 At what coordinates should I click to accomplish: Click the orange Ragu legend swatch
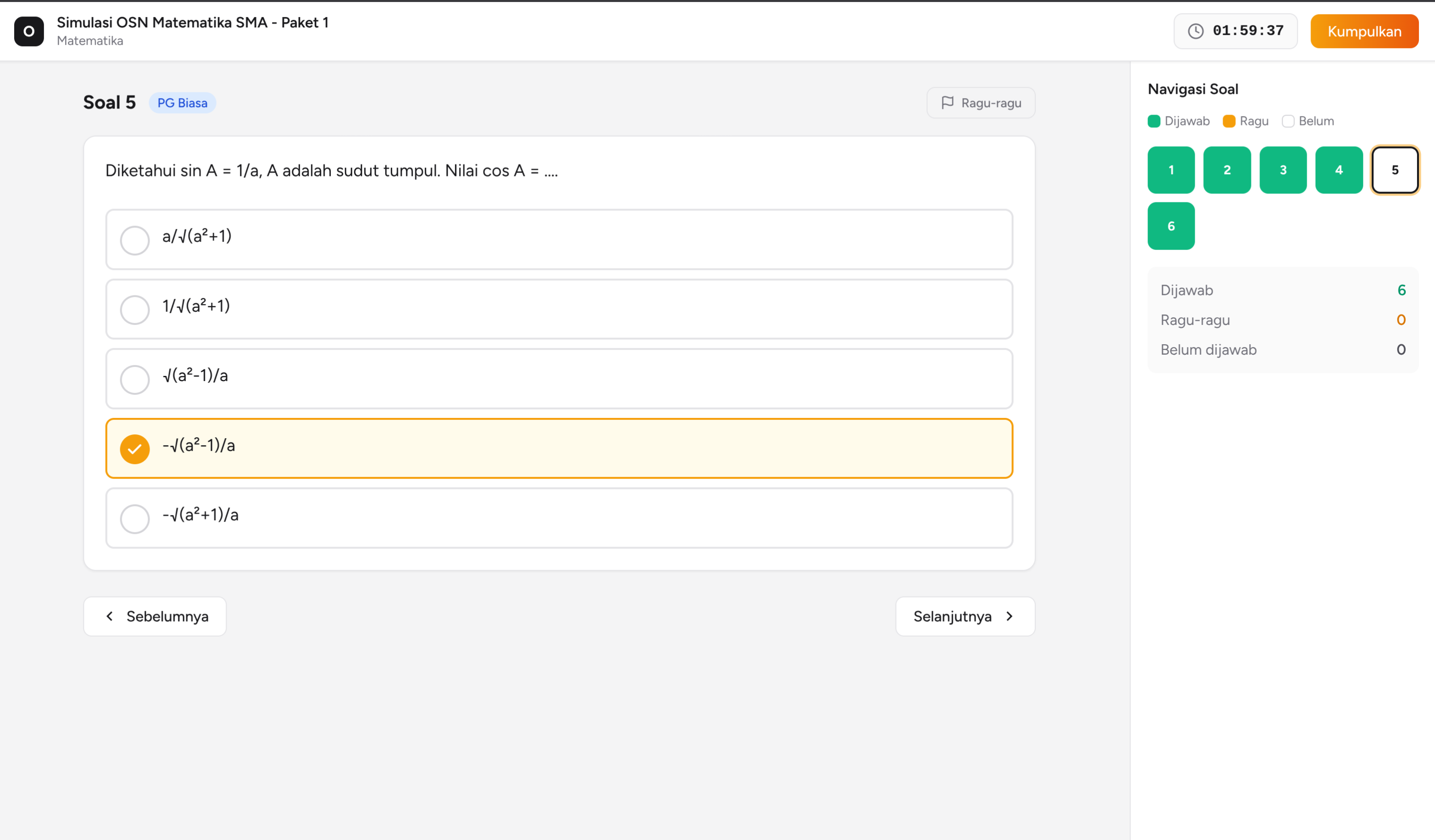tap(1229, 121)
